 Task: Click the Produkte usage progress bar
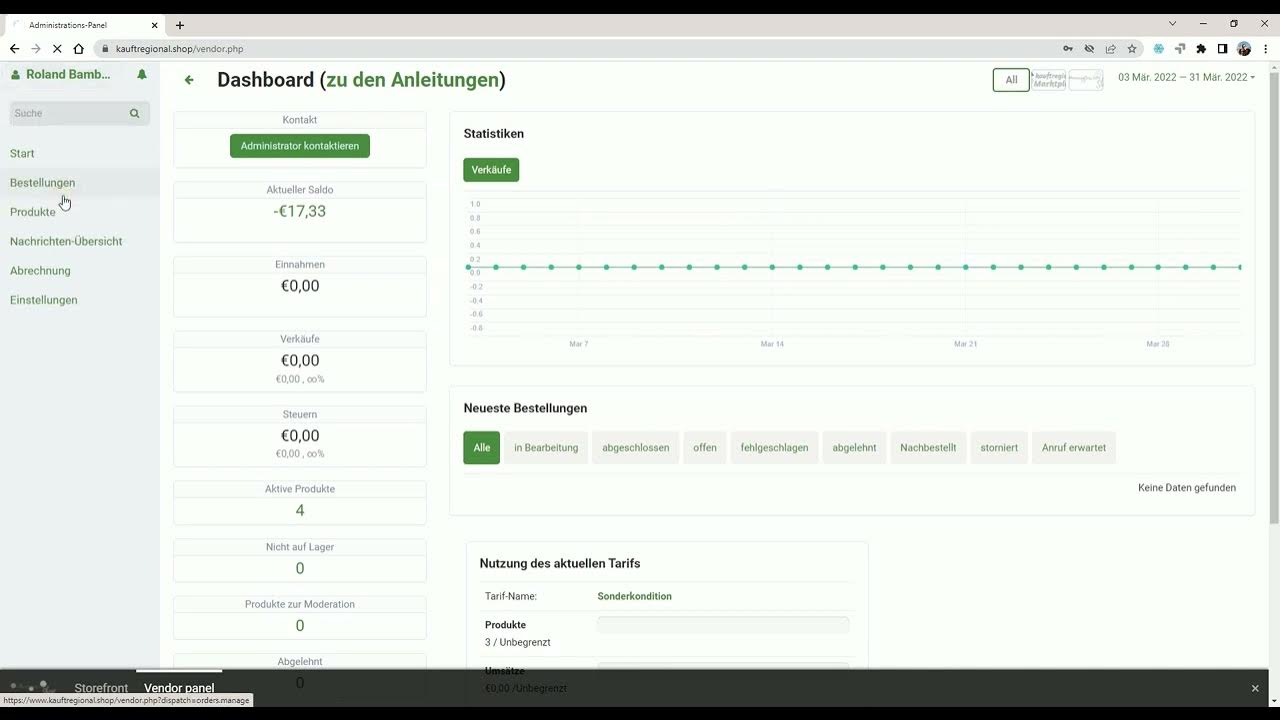(x=723, y=625)
